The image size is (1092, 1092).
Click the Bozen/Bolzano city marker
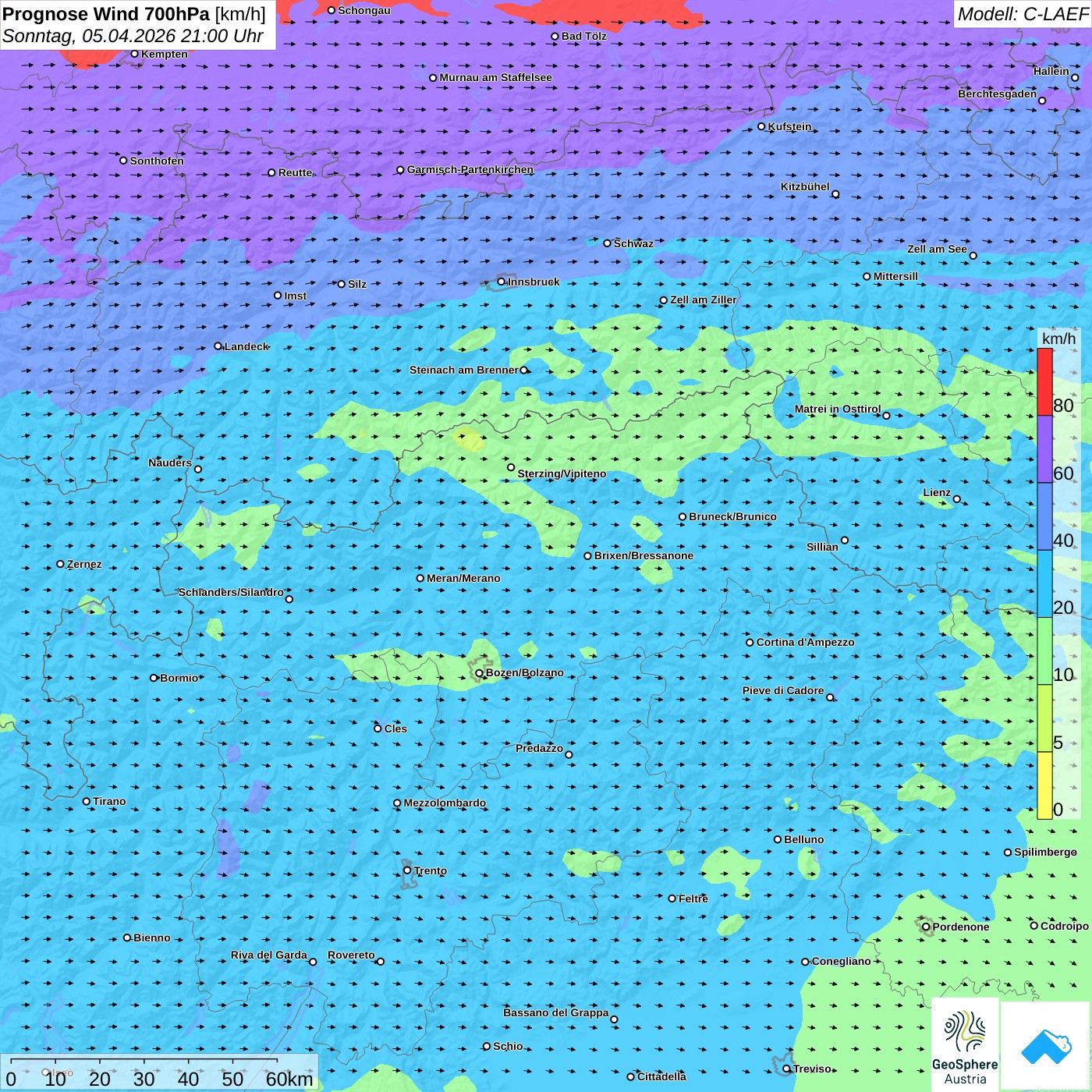click(480, 673)
